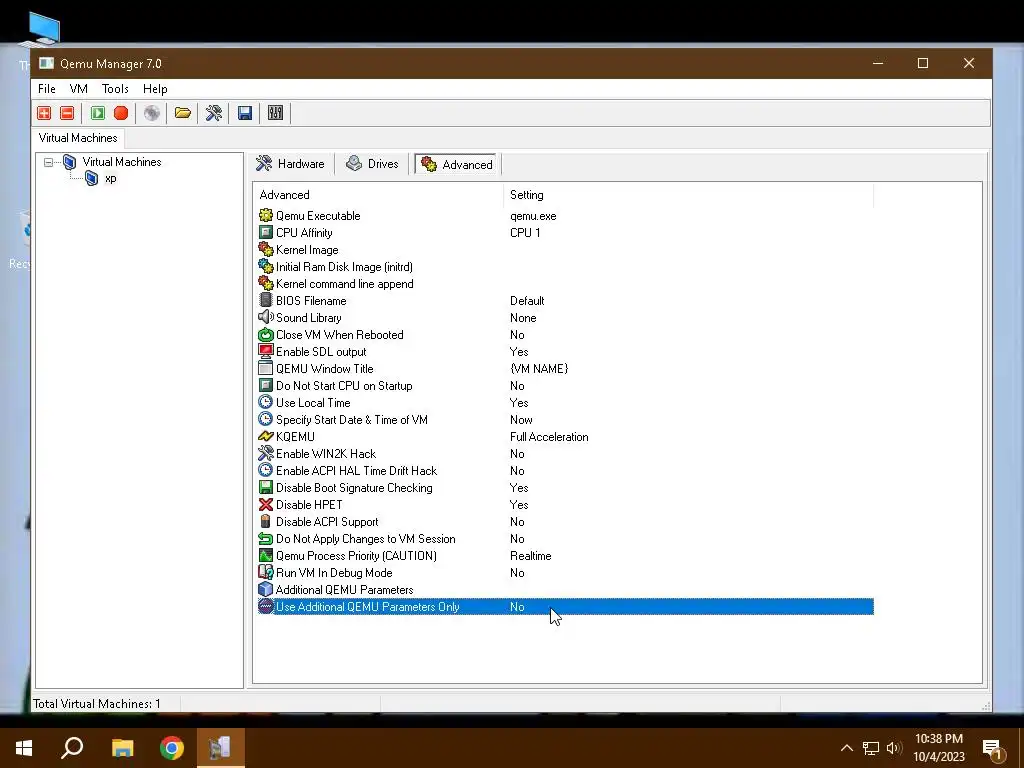
Task: Collapse the Virtual Machines tree node
Action: point(48,162)
